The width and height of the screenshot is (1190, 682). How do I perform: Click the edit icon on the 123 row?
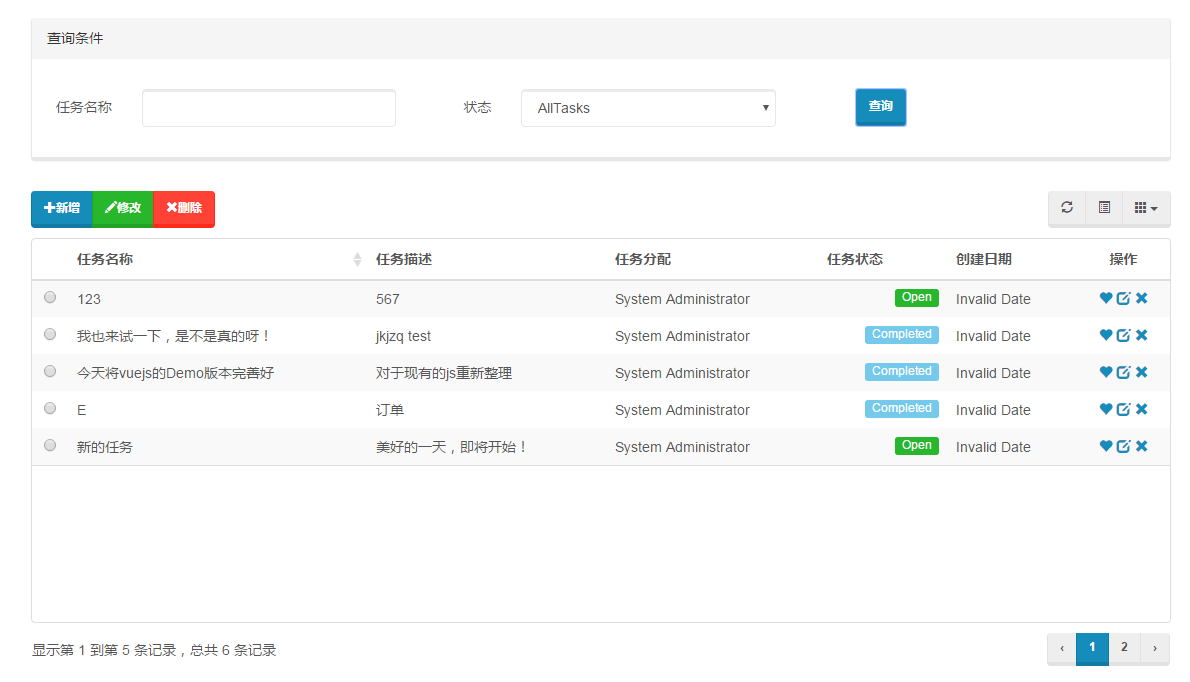(1123, 297)
